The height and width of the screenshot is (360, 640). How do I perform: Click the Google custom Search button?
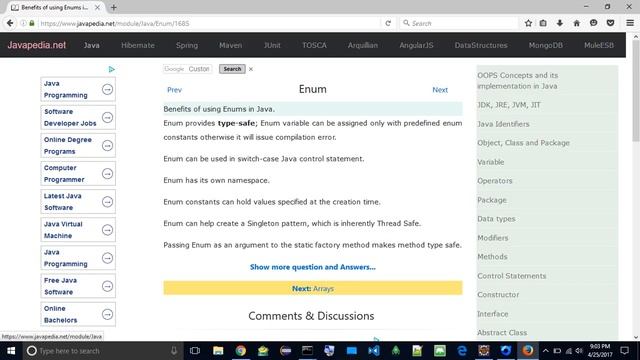tap(232, 69)
